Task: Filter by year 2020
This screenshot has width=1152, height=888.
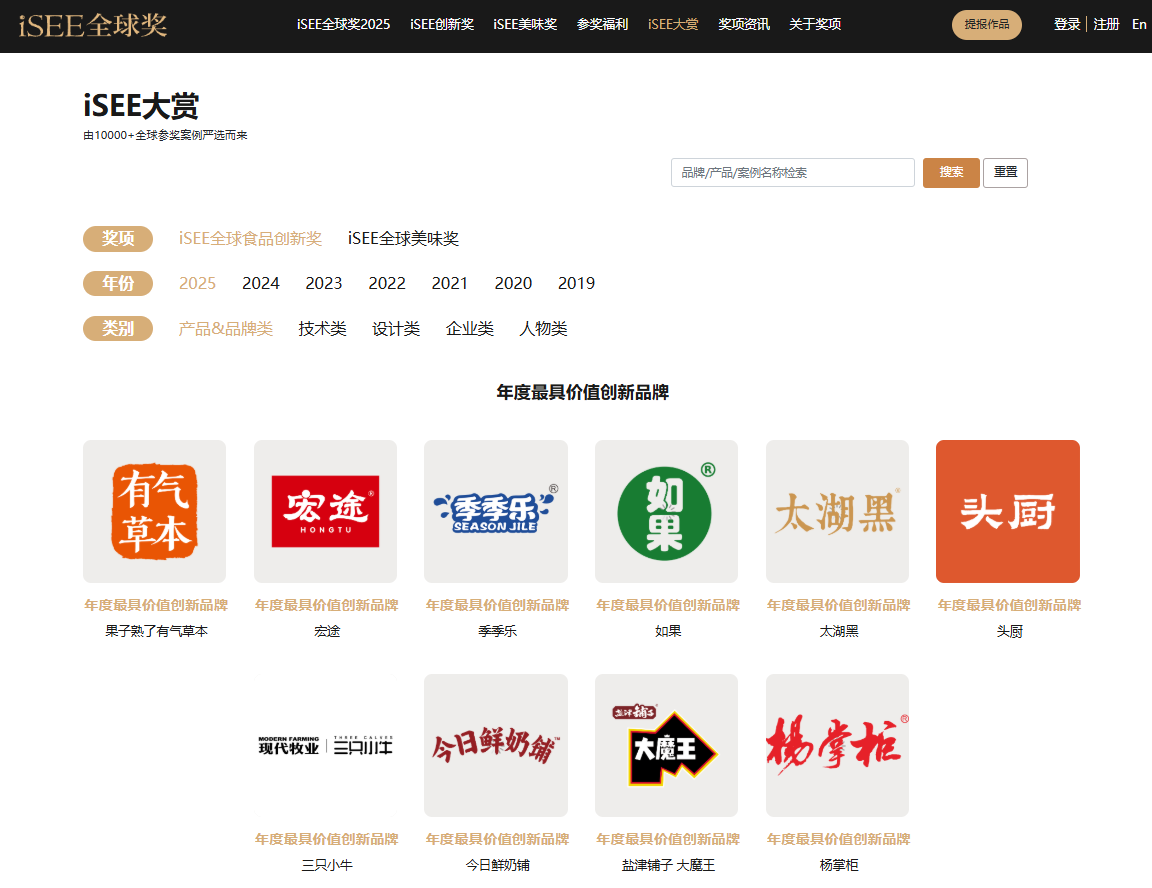Action: pyautogui.click(x=514, y=284)
